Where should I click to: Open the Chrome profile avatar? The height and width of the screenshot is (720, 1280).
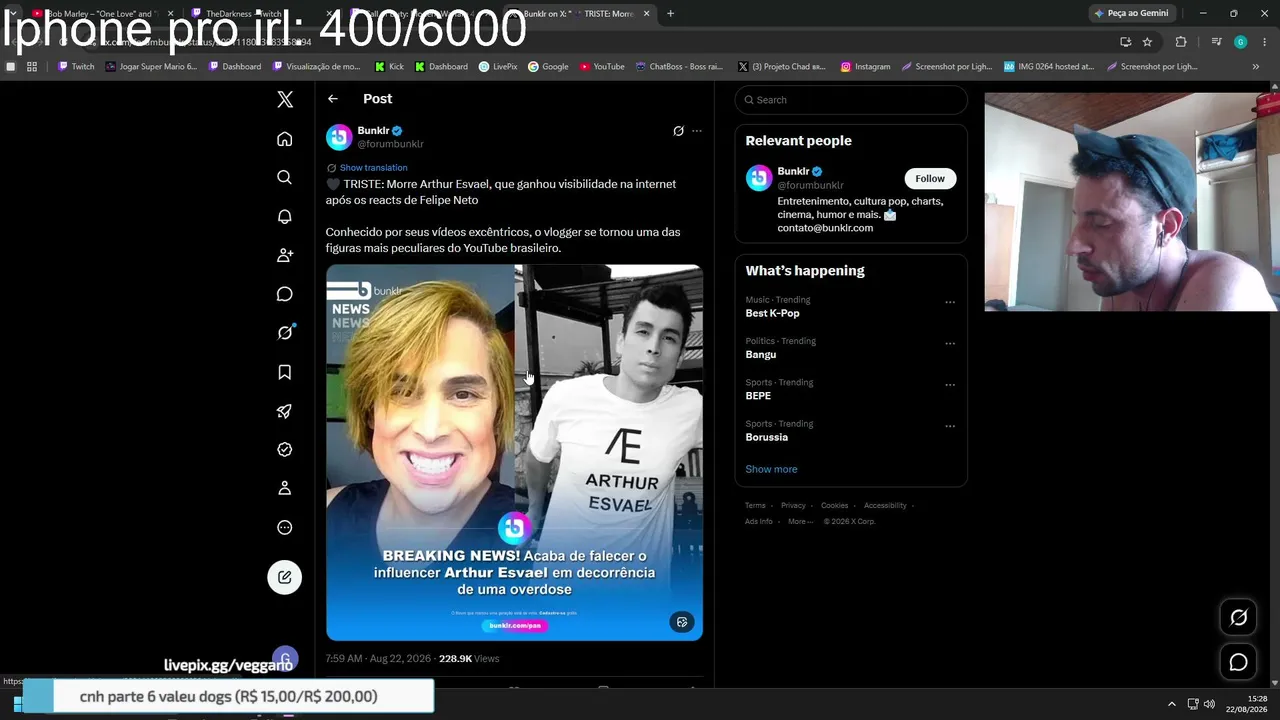click(1240, 42)
